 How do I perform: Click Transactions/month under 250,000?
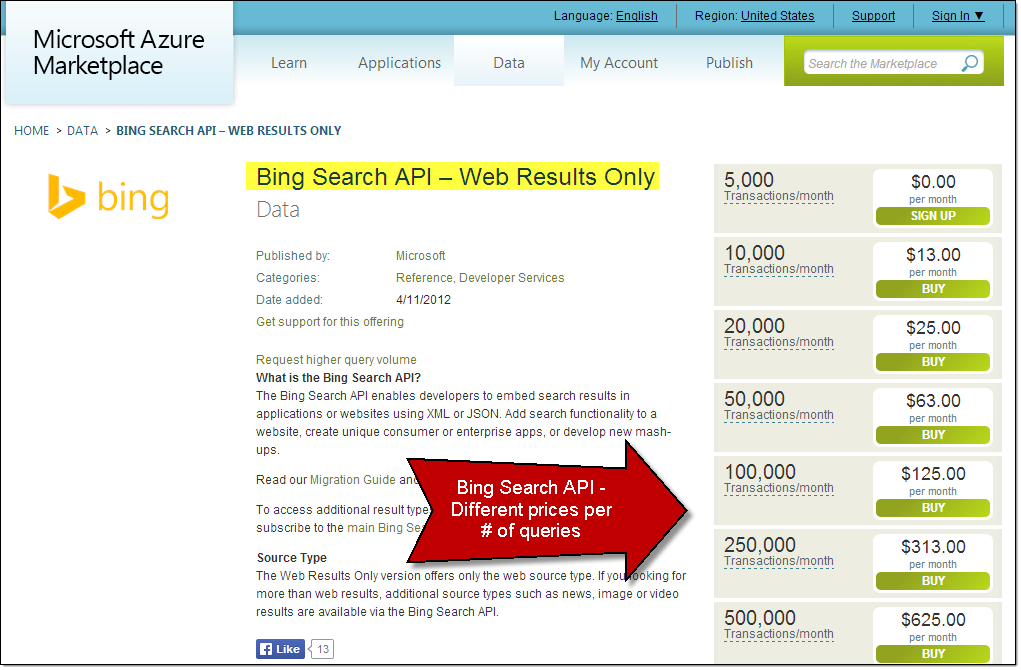[x=779, y=561]
